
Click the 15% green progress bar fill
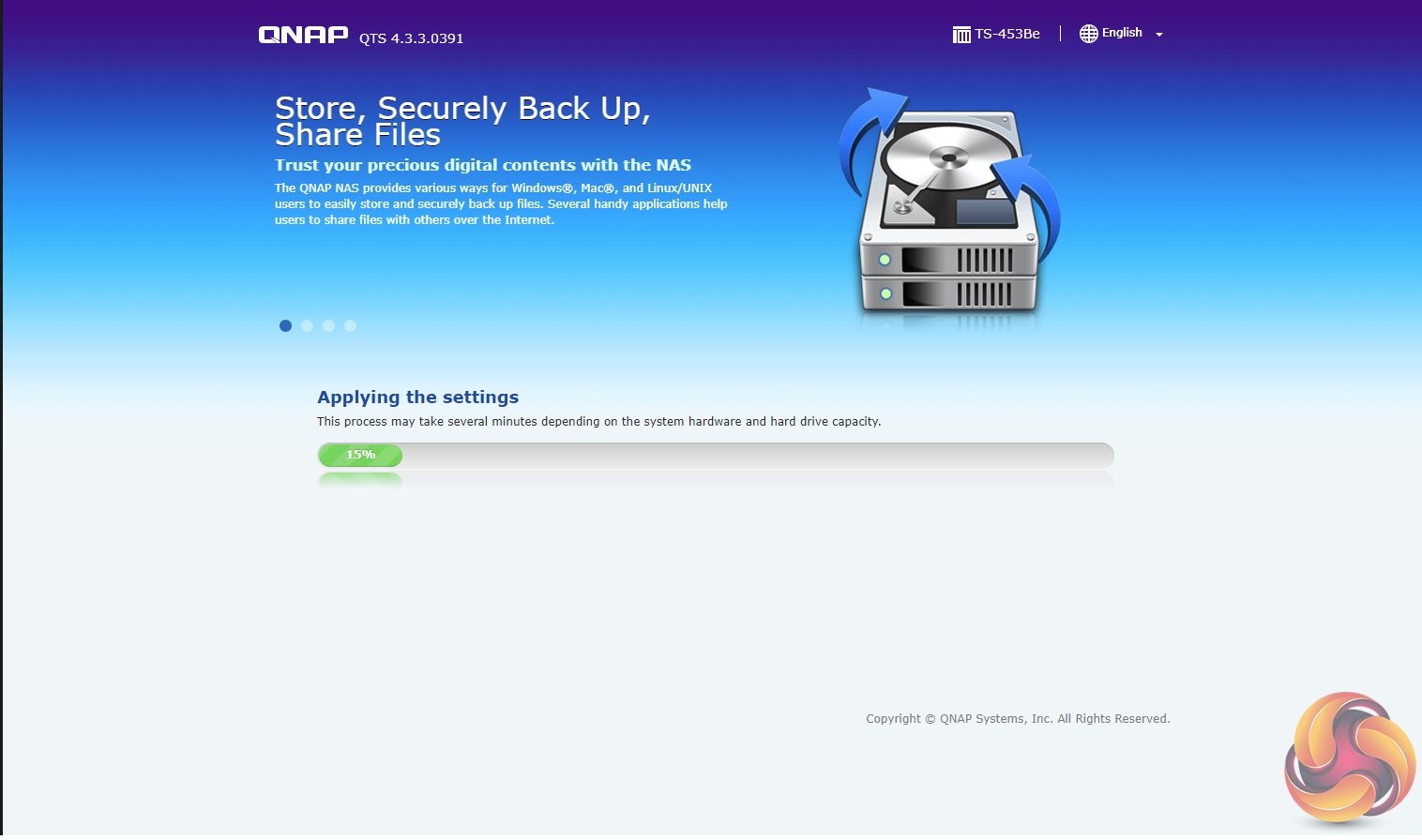[x=360, y=455]
